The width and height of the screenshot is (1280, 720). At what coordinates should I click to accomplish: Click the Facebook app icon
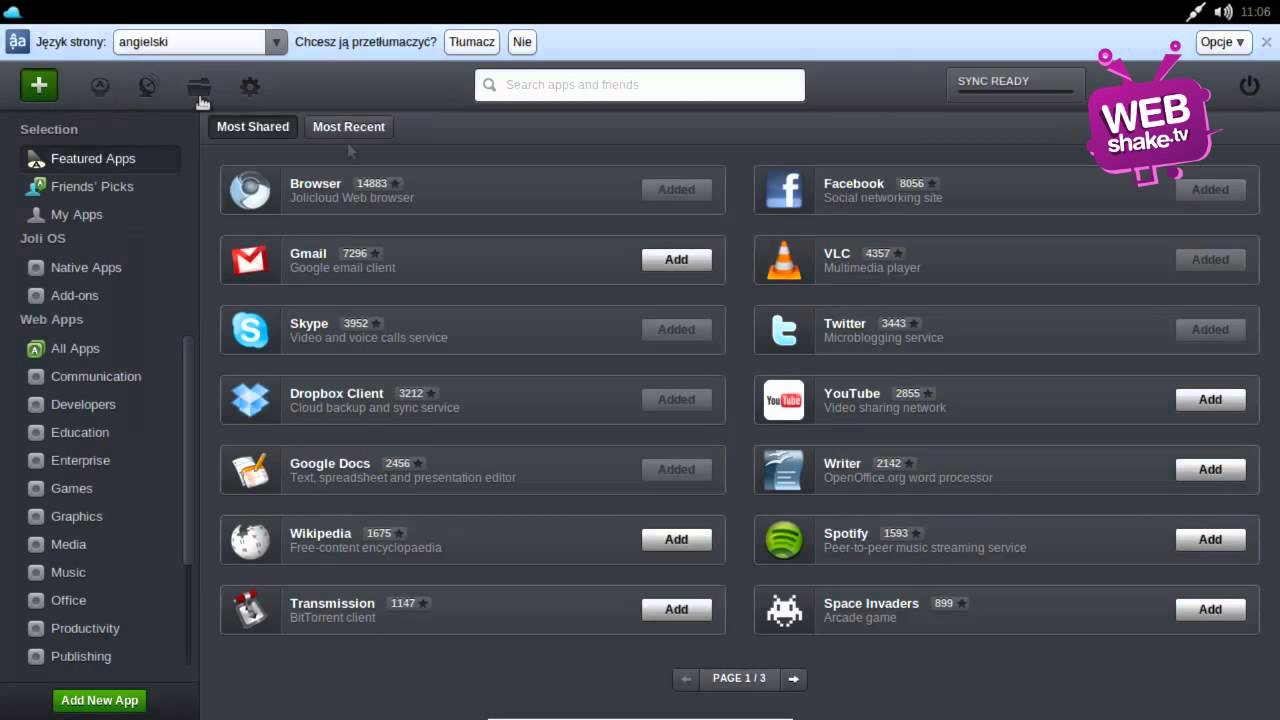pos(784,190)
